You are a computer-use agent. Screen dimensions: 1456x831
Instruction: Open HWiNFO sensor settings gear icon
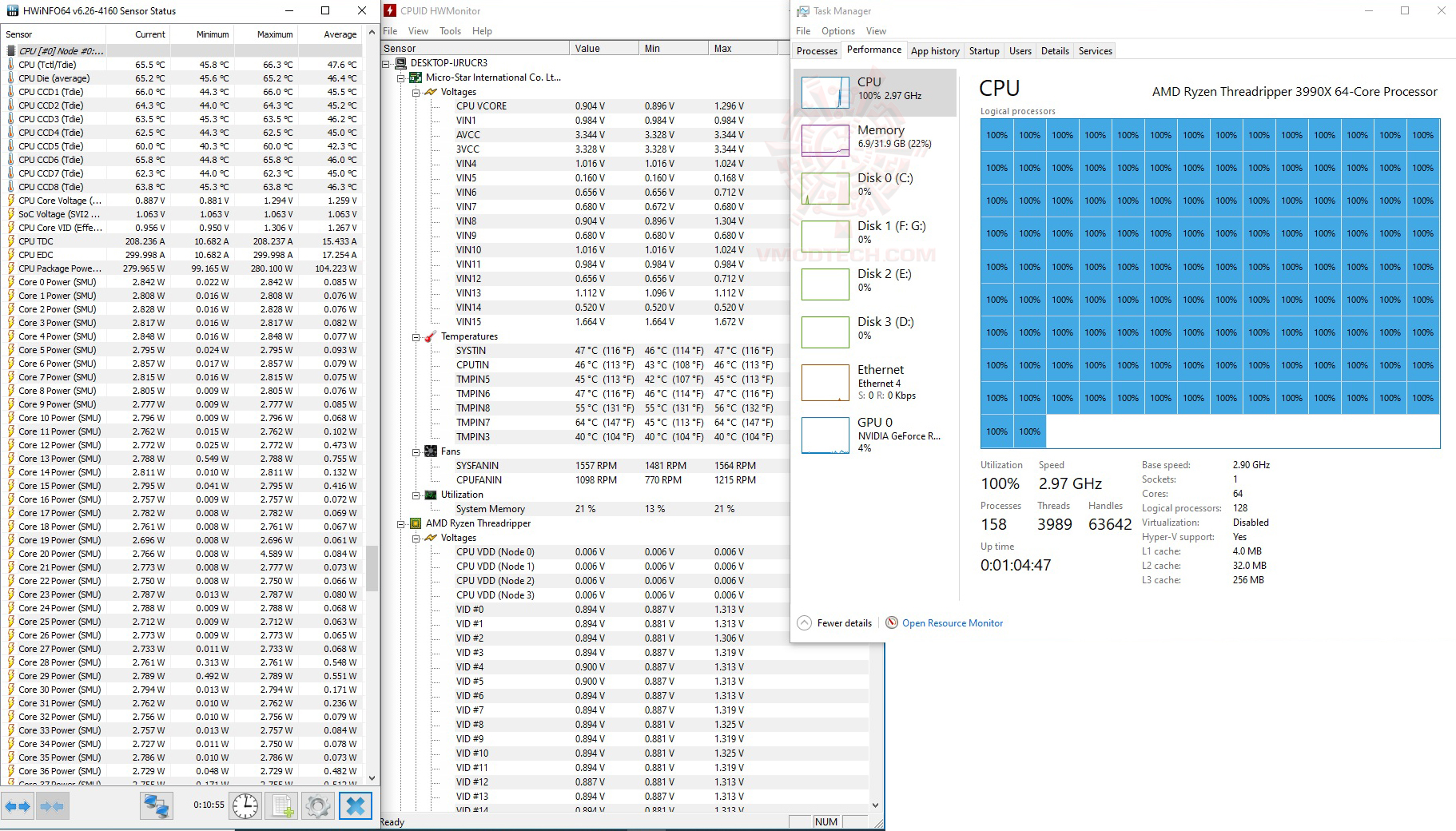318,806
